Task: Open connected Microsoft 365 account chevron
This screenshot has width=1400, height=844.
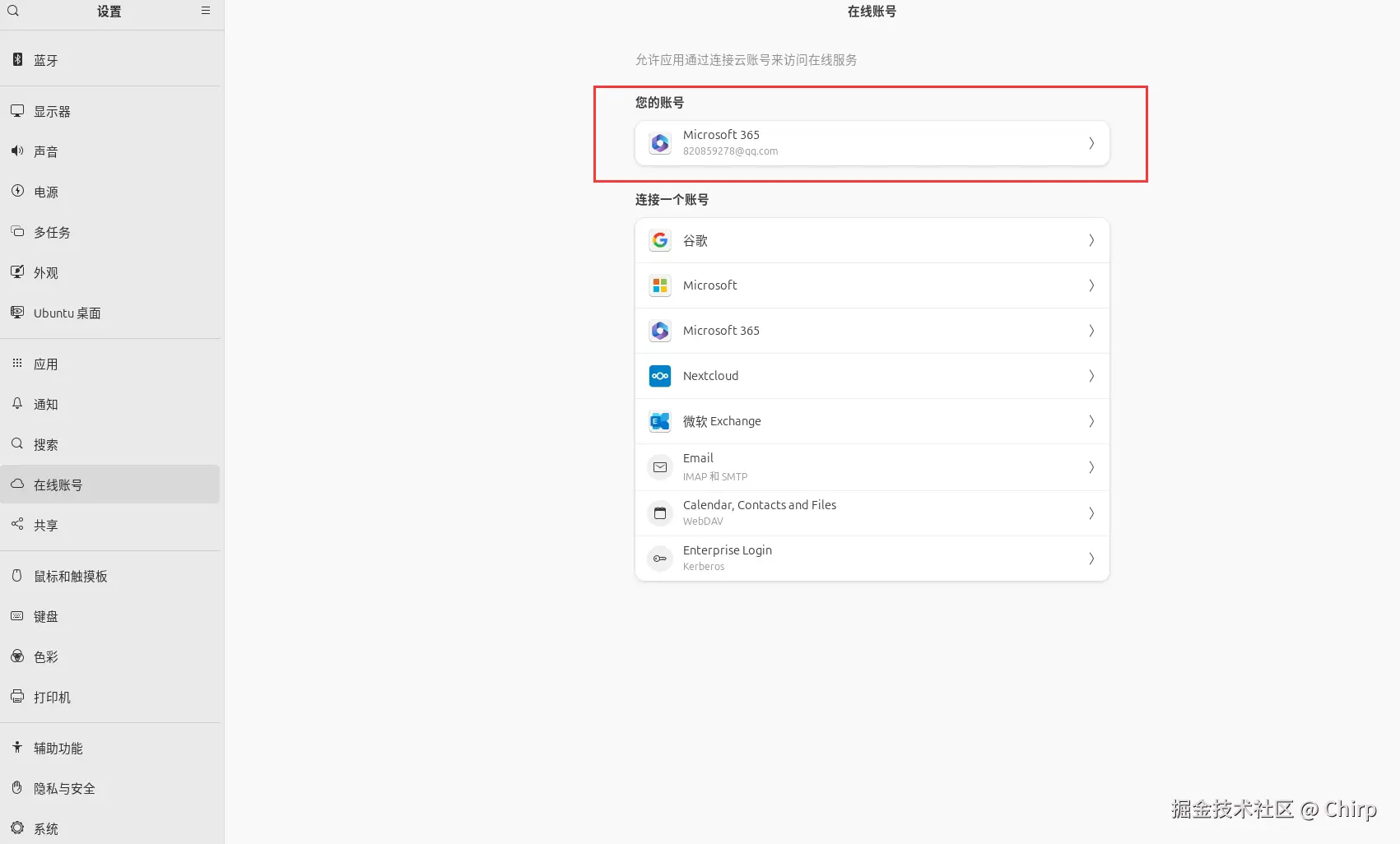Action: click(x=1091, y=143)
